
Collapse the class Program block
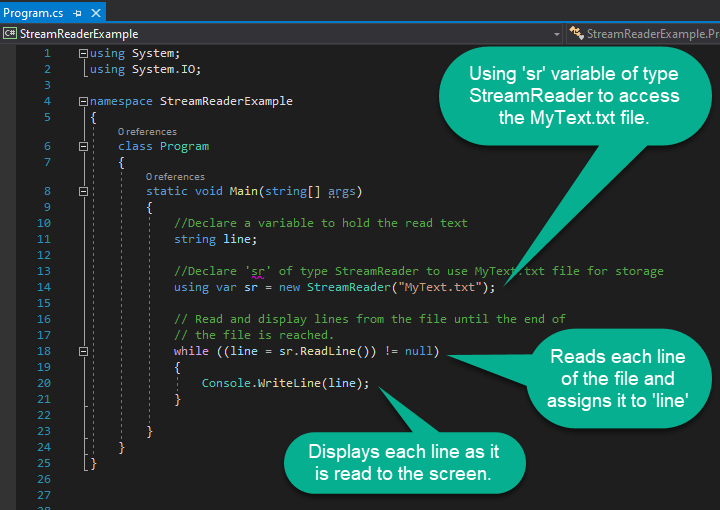click(x=83, y=146)
